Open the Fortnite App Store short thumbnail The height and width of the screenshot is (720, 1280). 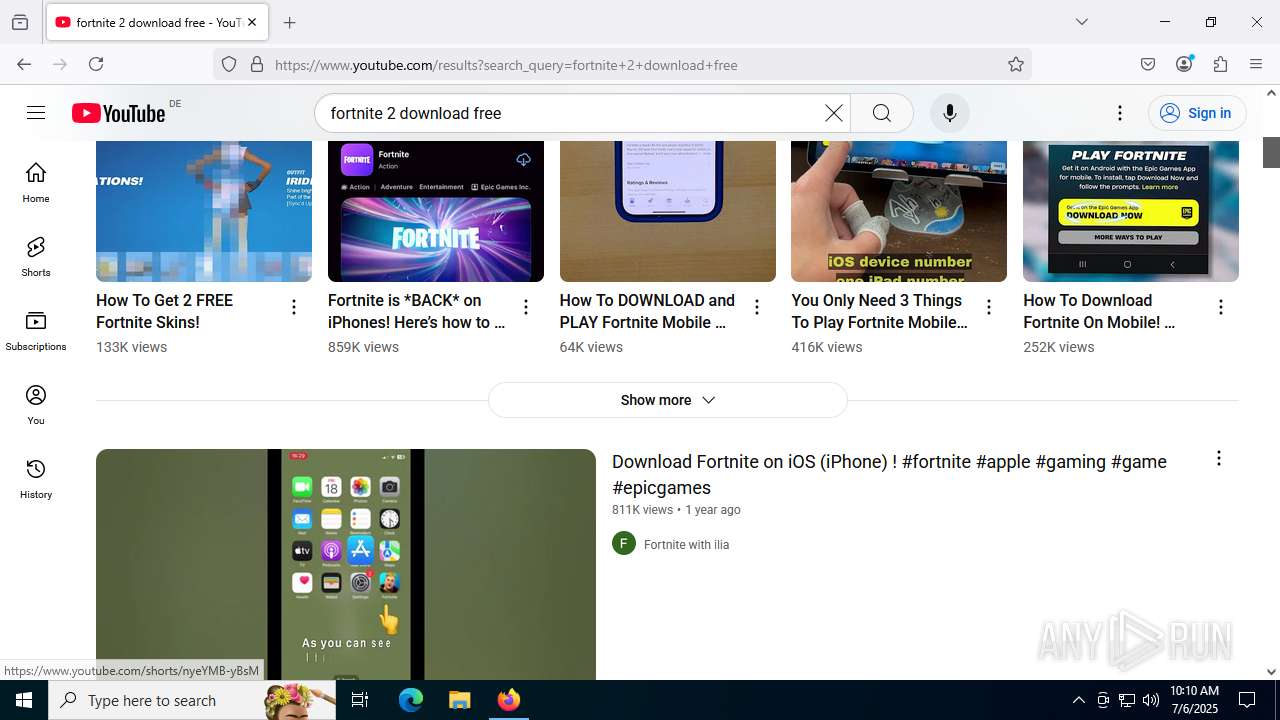click(436, 211)
